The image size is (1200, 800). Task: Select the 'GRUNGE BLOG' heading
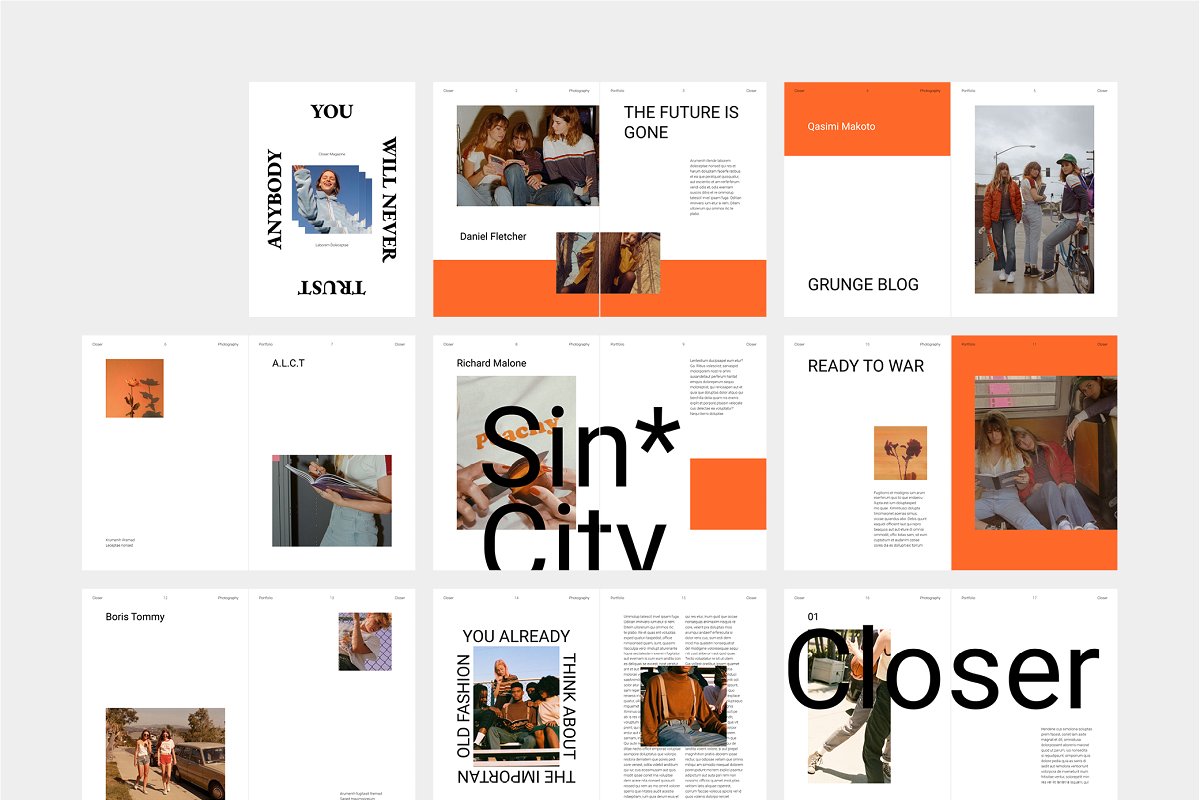tap(863, 285)
